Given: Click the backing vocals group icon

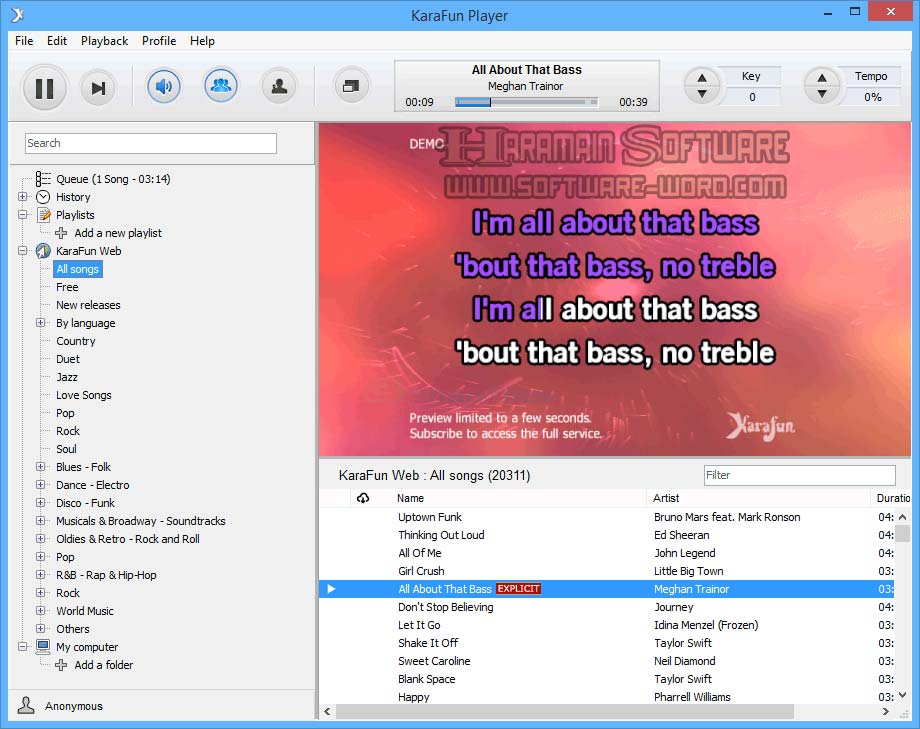Looking at the screenshot, I should coord(221,86).
